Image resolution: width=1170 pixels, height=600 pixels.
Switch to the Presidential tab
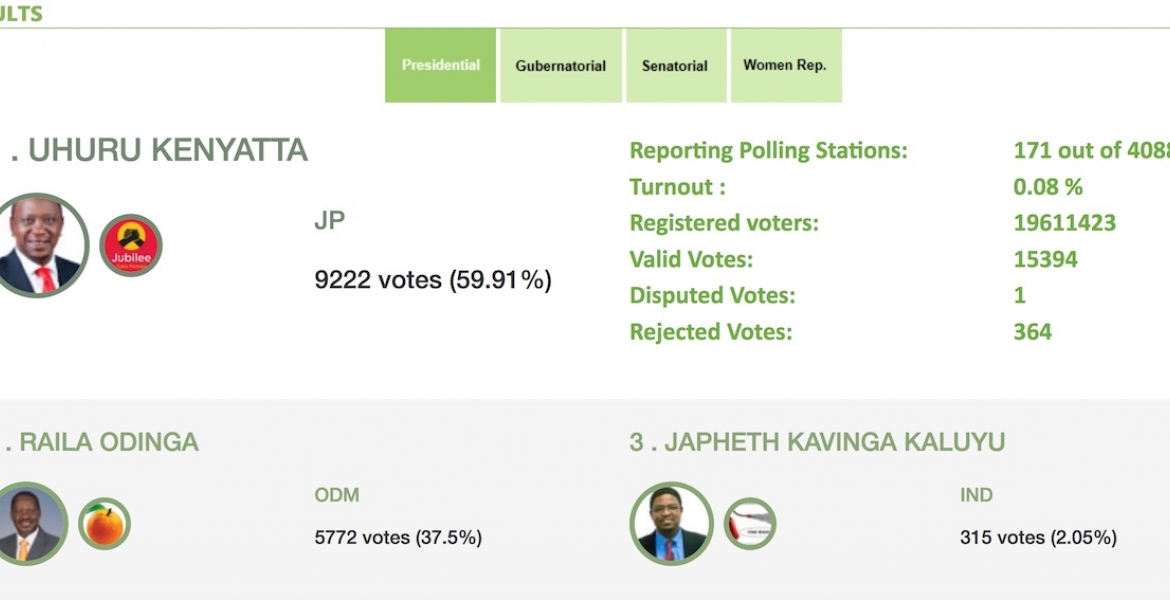pos(439,64)
